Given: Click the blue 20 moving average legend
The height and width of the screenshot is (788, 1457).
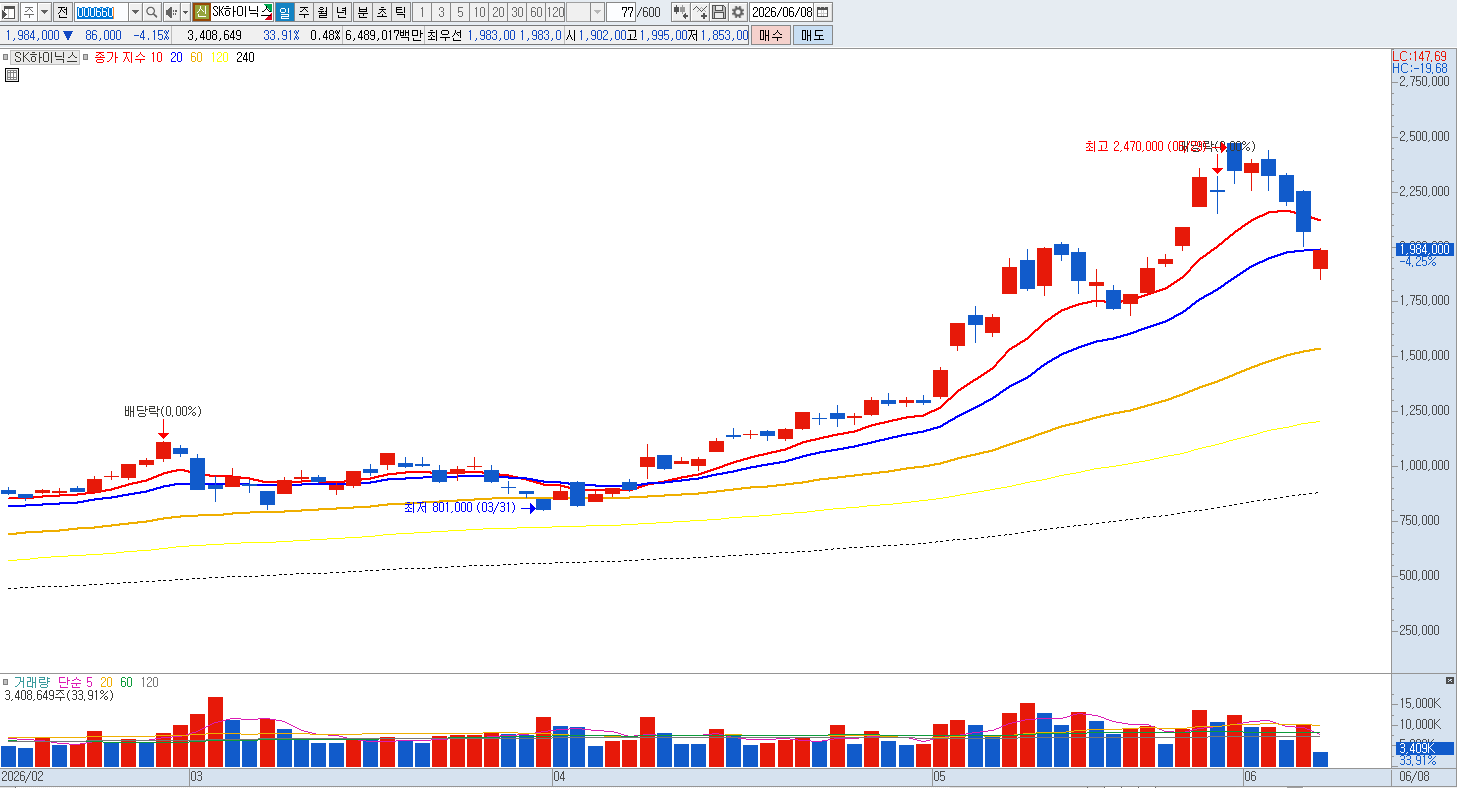Looking at the screenshot, I should [x=176, y=57].
